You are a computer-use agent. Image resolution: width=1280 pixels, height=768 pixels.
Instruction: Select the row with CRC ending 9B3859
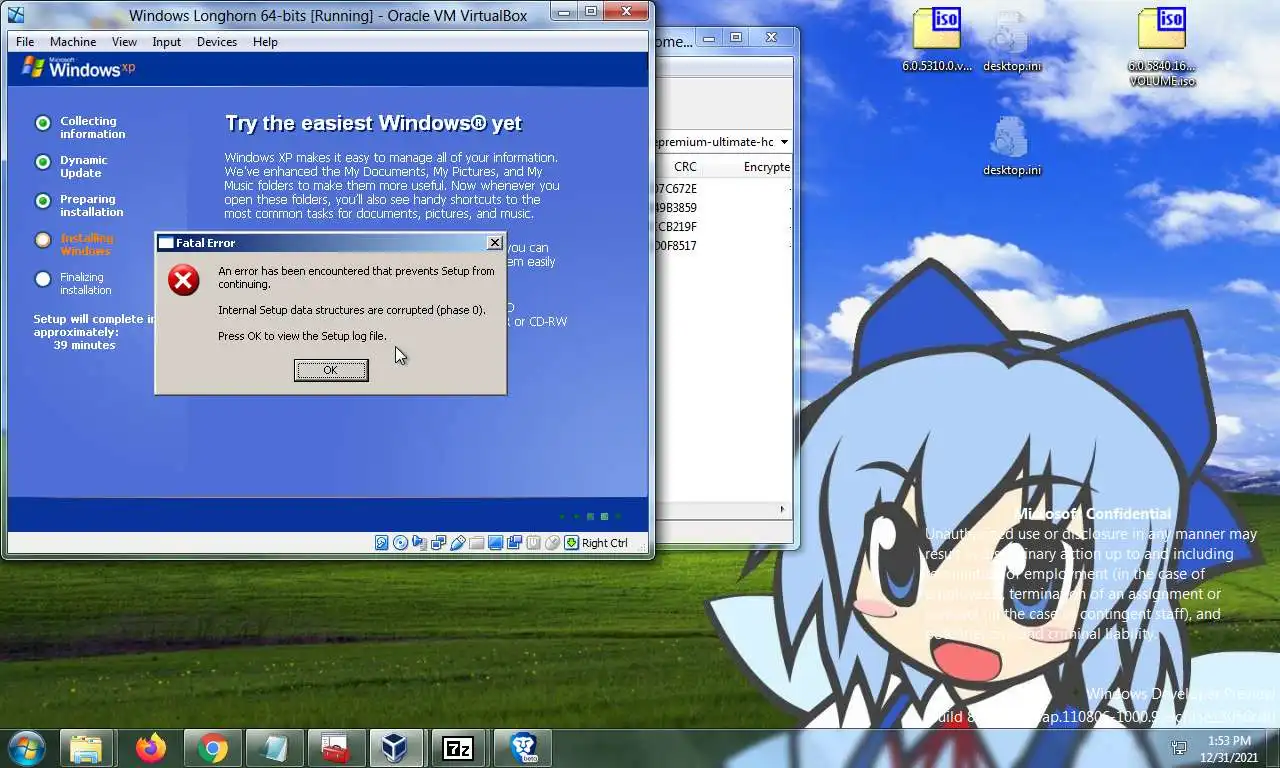pyautogui.click(x=723, y=208)
